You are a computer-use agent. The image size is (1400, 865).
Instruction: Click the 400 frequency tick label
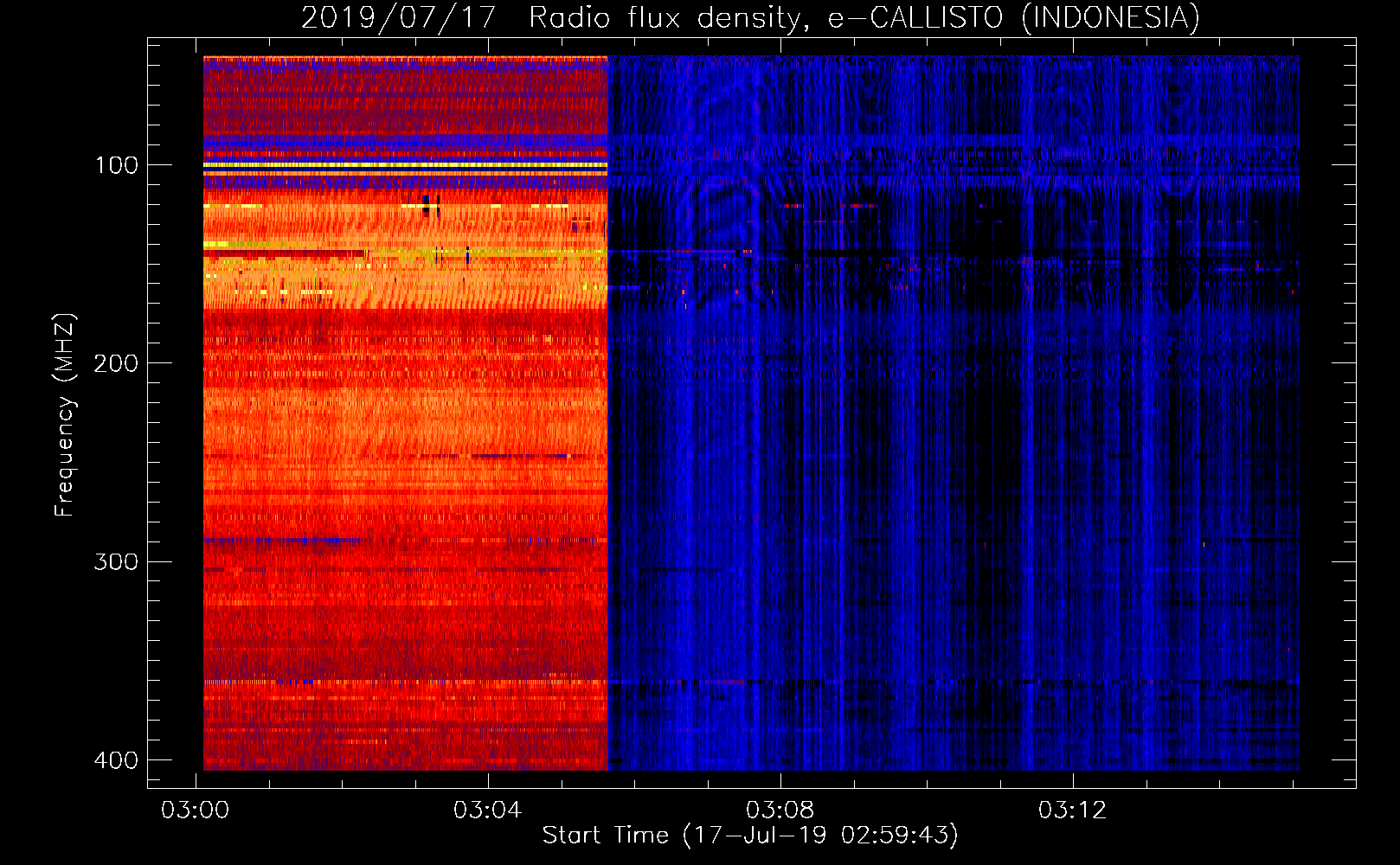pos(116,760)
